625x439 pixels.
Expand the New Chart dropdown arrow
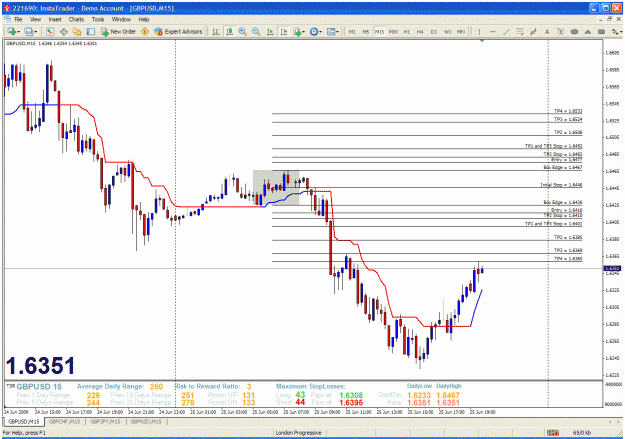pos(18,32)
